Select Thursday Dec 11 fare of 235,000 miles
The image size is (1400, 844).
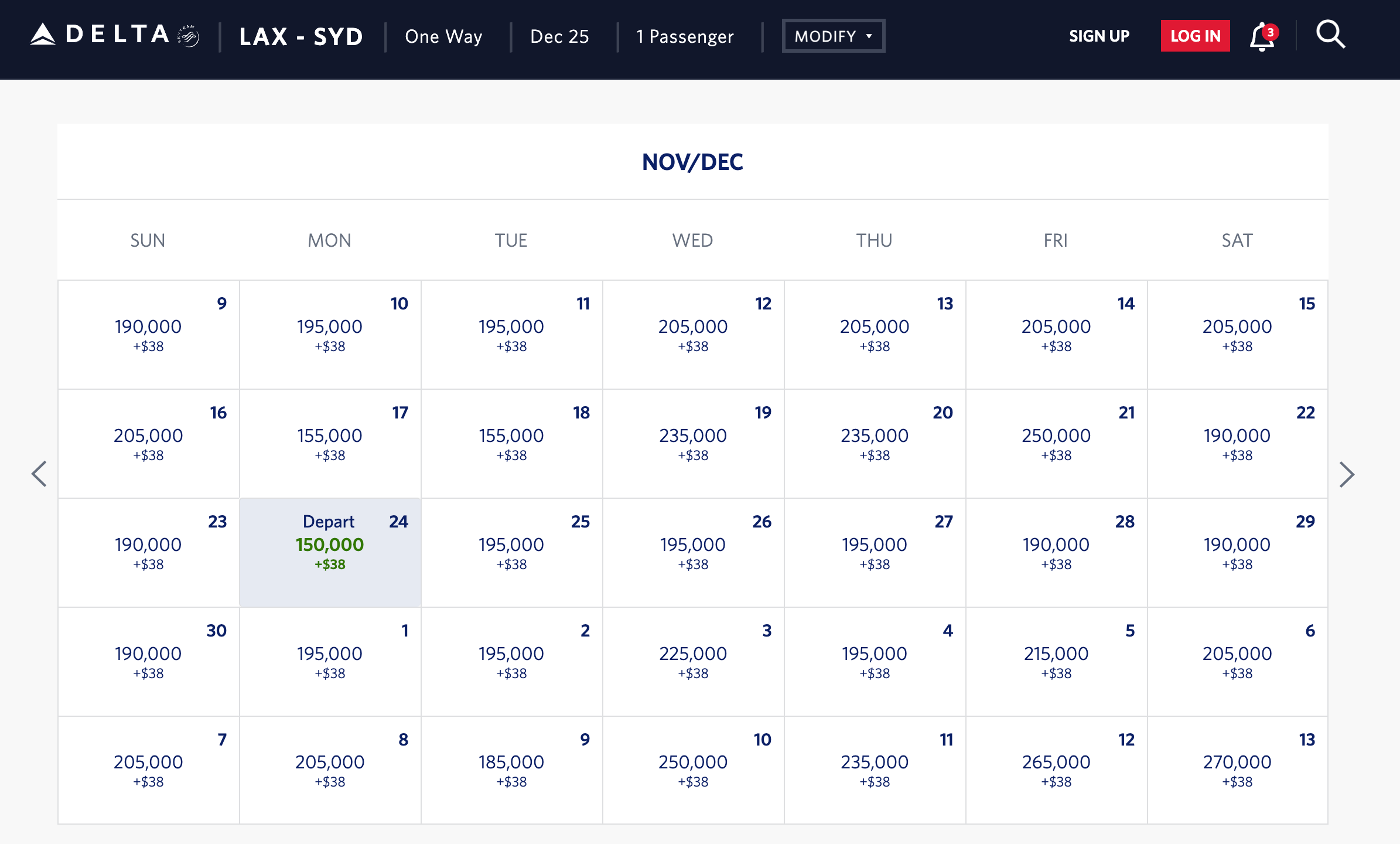coord(875,770)
